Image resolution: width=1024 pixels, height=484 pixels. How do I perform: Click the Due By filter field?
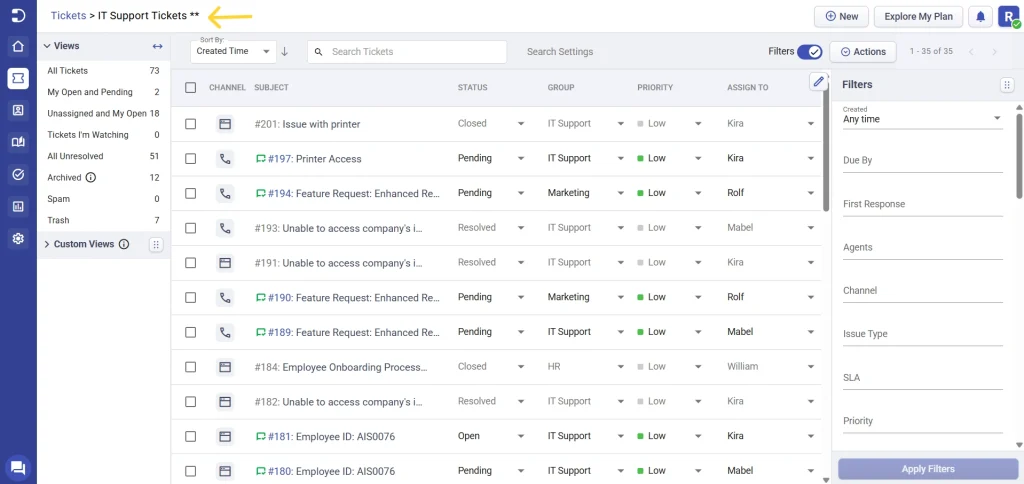922,161
